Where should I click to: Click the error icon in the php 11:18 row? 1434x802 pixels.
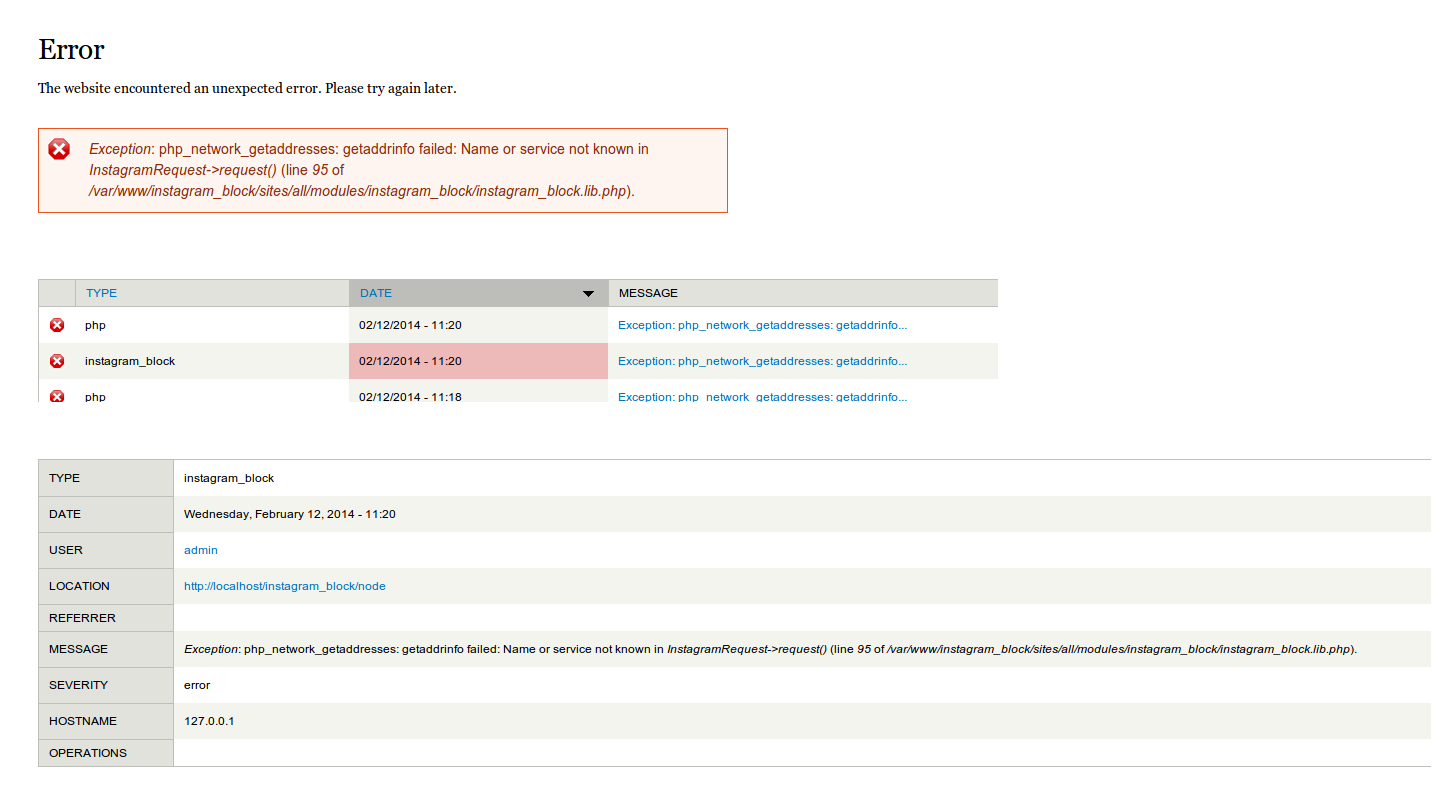pyautogui.click(x=57, y=396)
